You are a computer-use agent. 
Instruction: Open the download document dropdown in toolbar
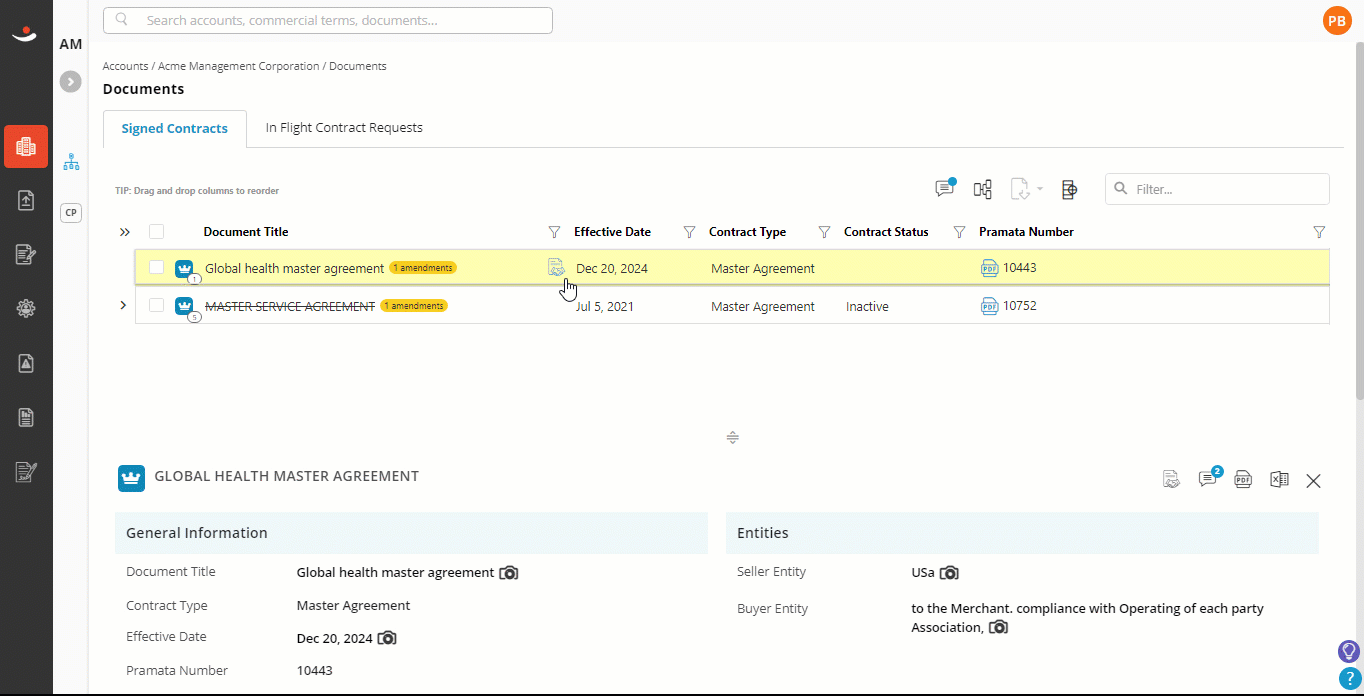pos(1027,189)
